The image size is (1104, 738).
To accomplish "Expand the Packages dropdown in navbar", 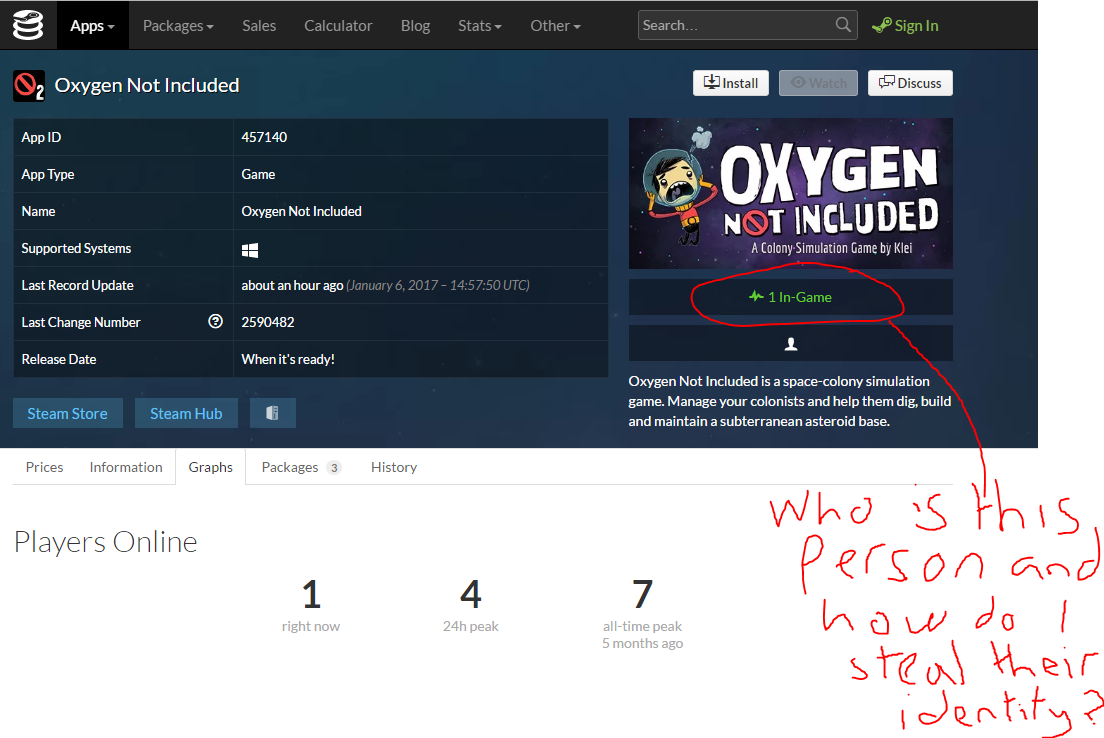I will click(x=178, y=26).
